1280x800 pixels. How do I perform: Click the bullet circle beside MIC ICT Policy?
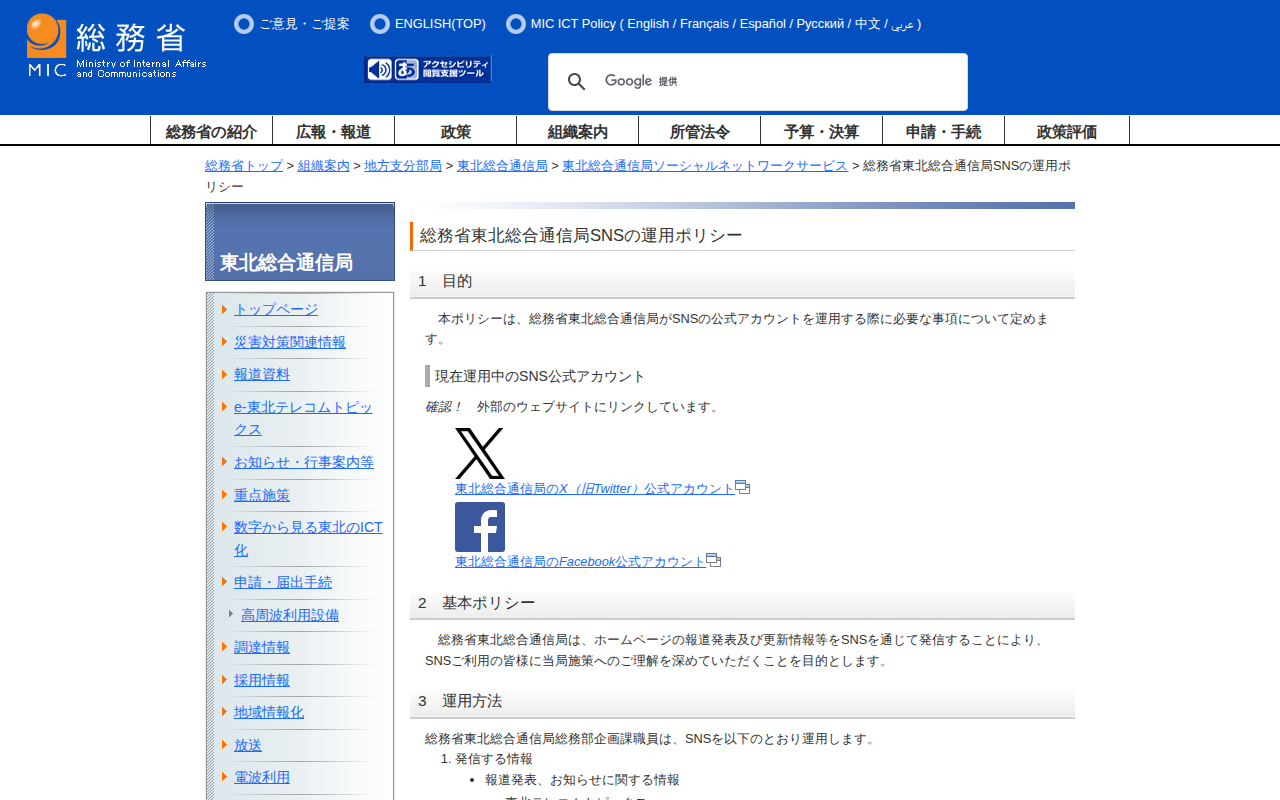(516, 24)
